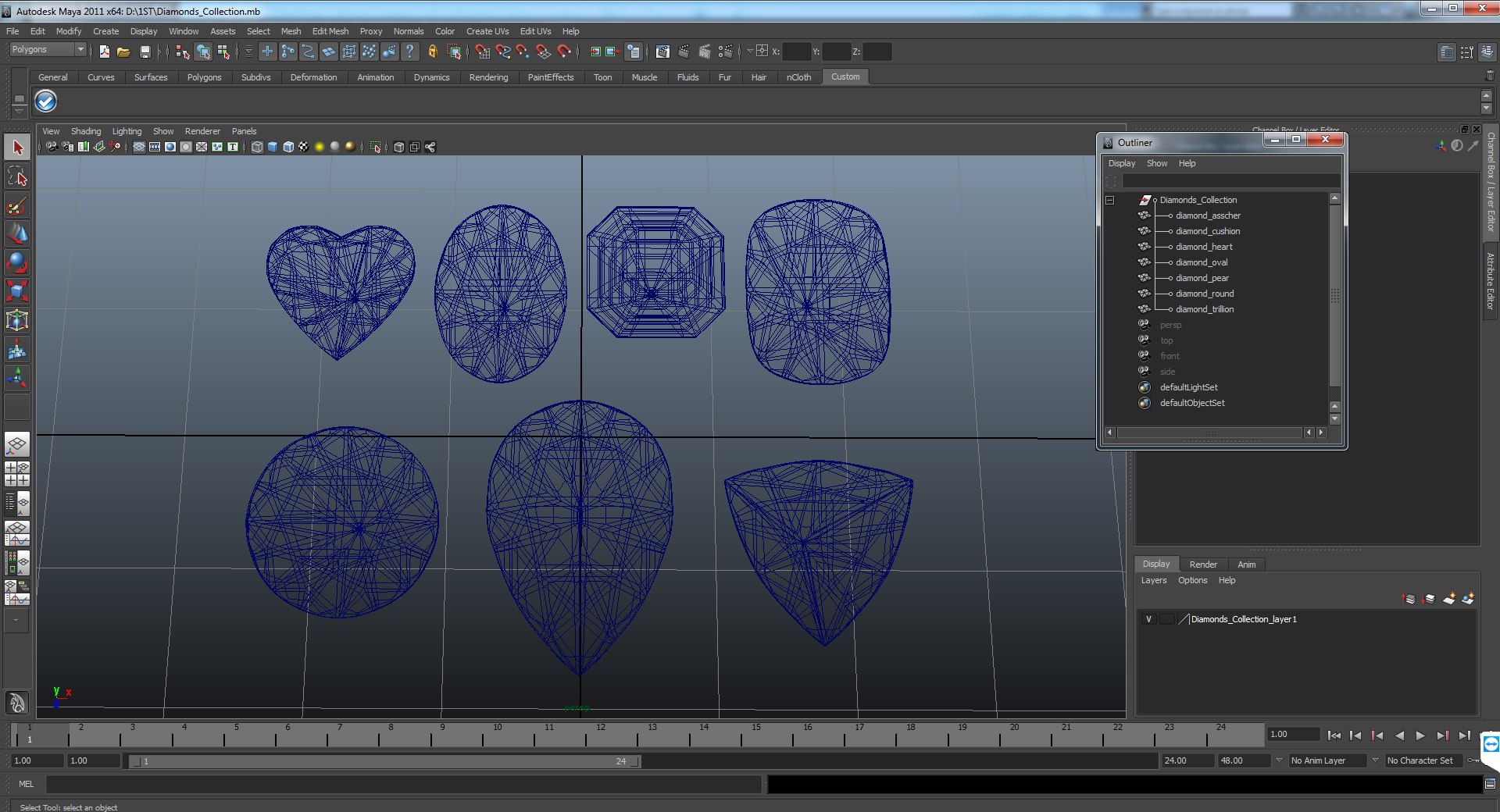Image resolution: width=1500 pixels, height=812 pixels.
Task: Click textured checker sphere in viewport toolbar
Action: pyautogui.click(x=303, y=147)
